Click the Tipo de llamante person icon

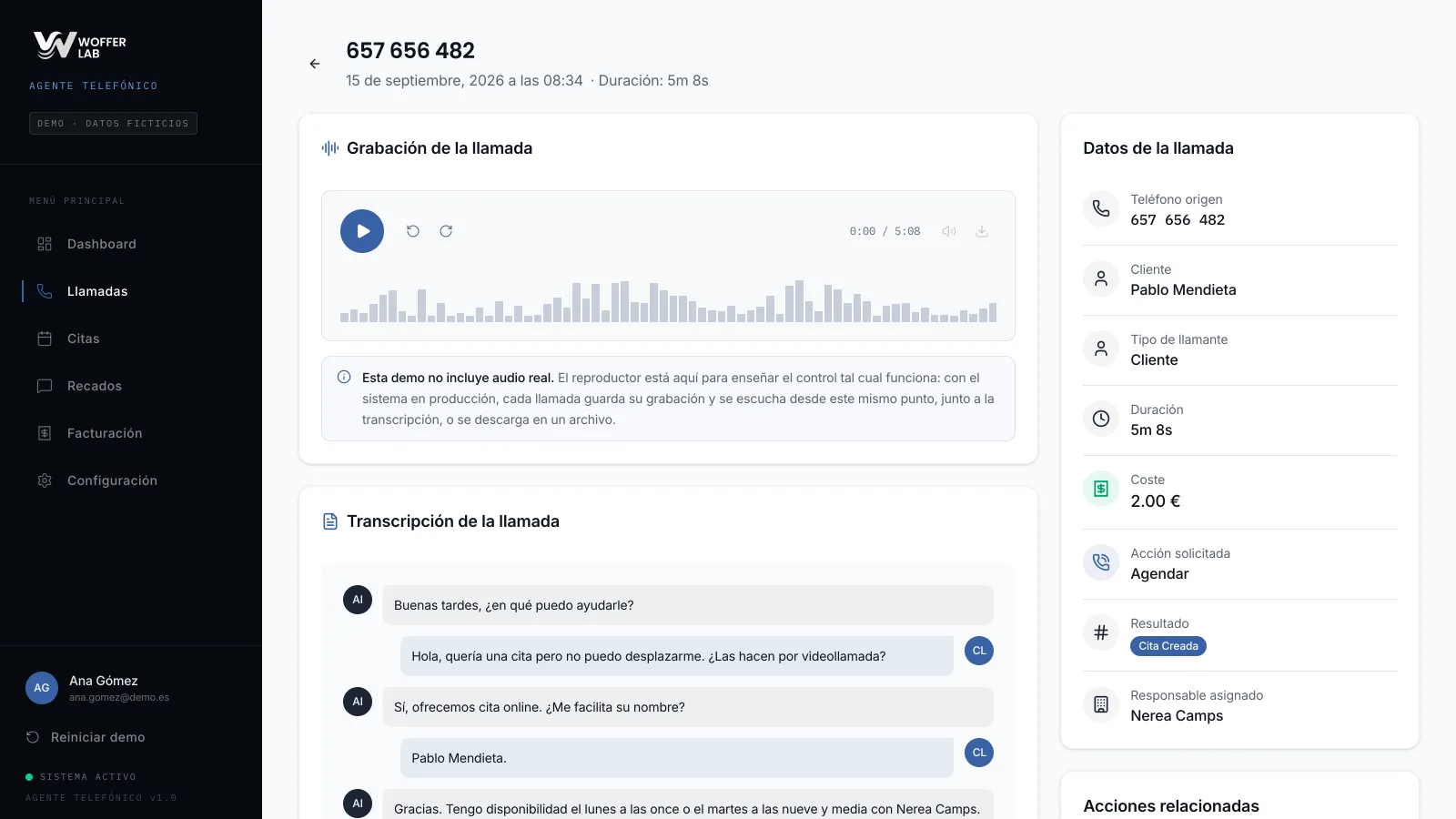pos(1101,349)
